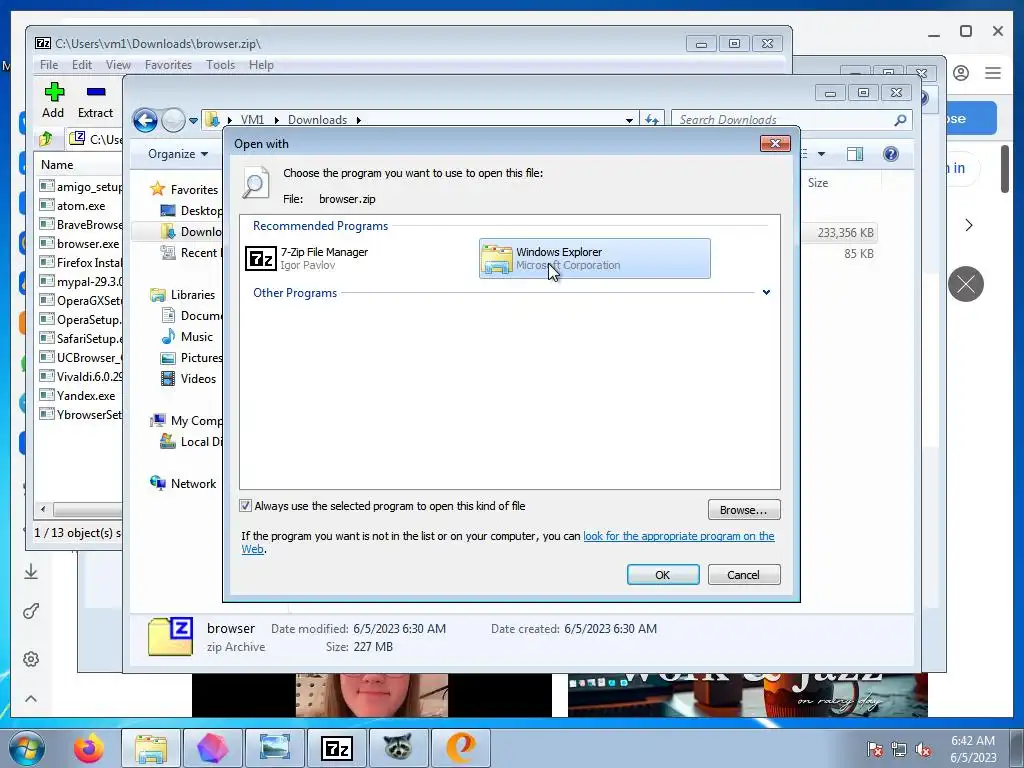Open the Organize dropdown menu
Viewport: 1024px width, 768px height.
(x=178, y=154)
